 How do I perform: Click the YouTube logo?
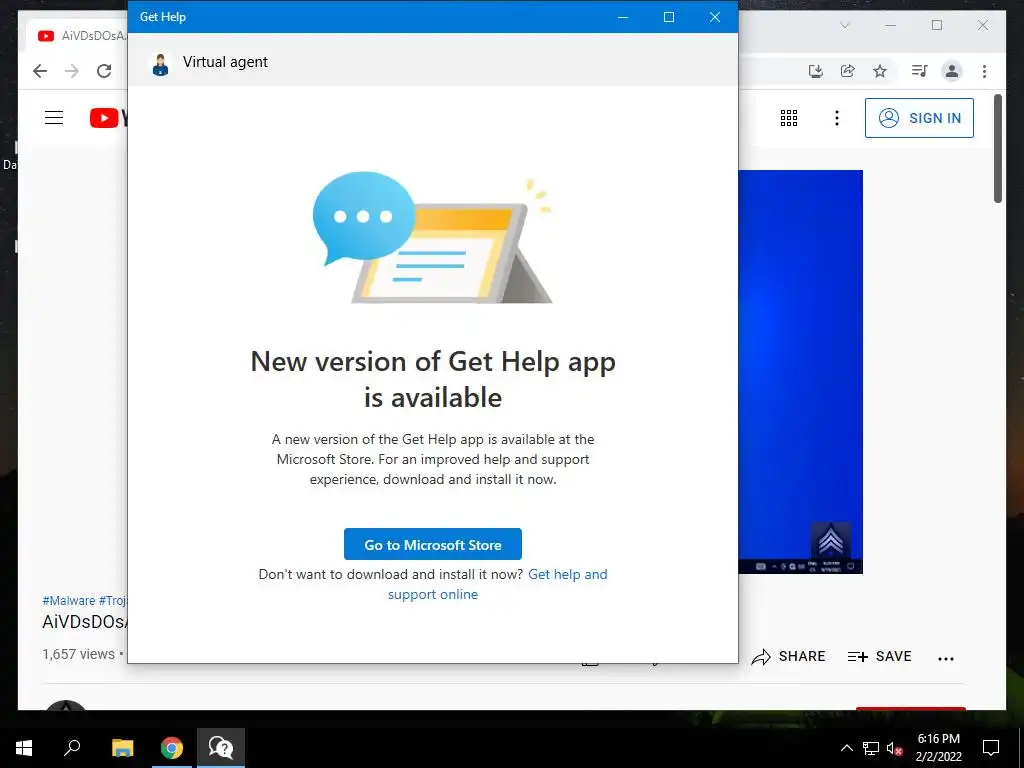coord(108,118)
